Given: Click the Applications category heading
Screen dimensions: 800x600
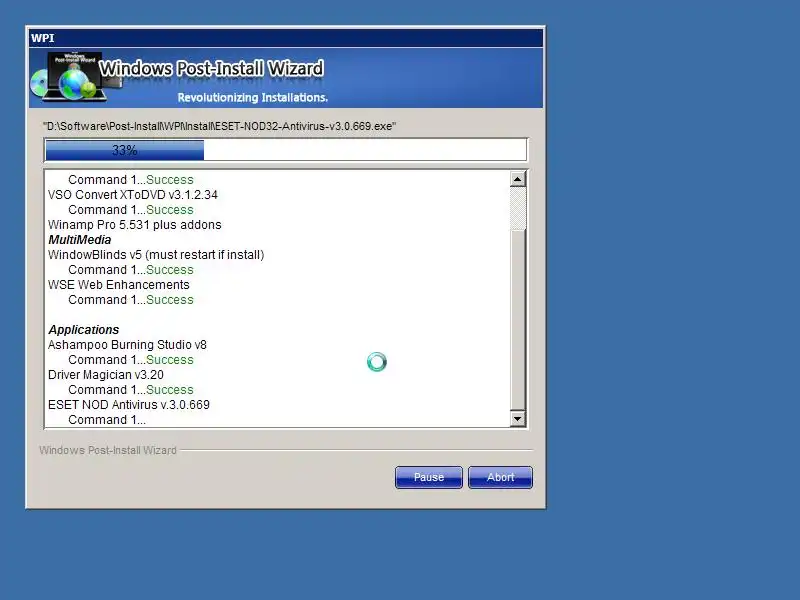Looking at the screenshot, I should [x=84, y=330].
